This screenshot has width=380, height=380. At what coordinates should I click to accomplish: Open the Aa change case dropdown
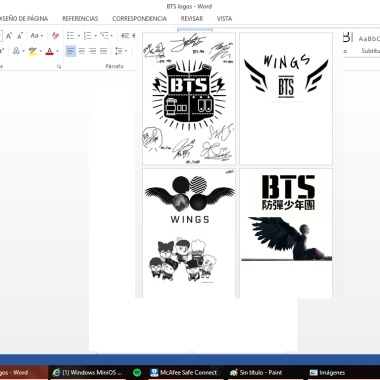[37, 36]
